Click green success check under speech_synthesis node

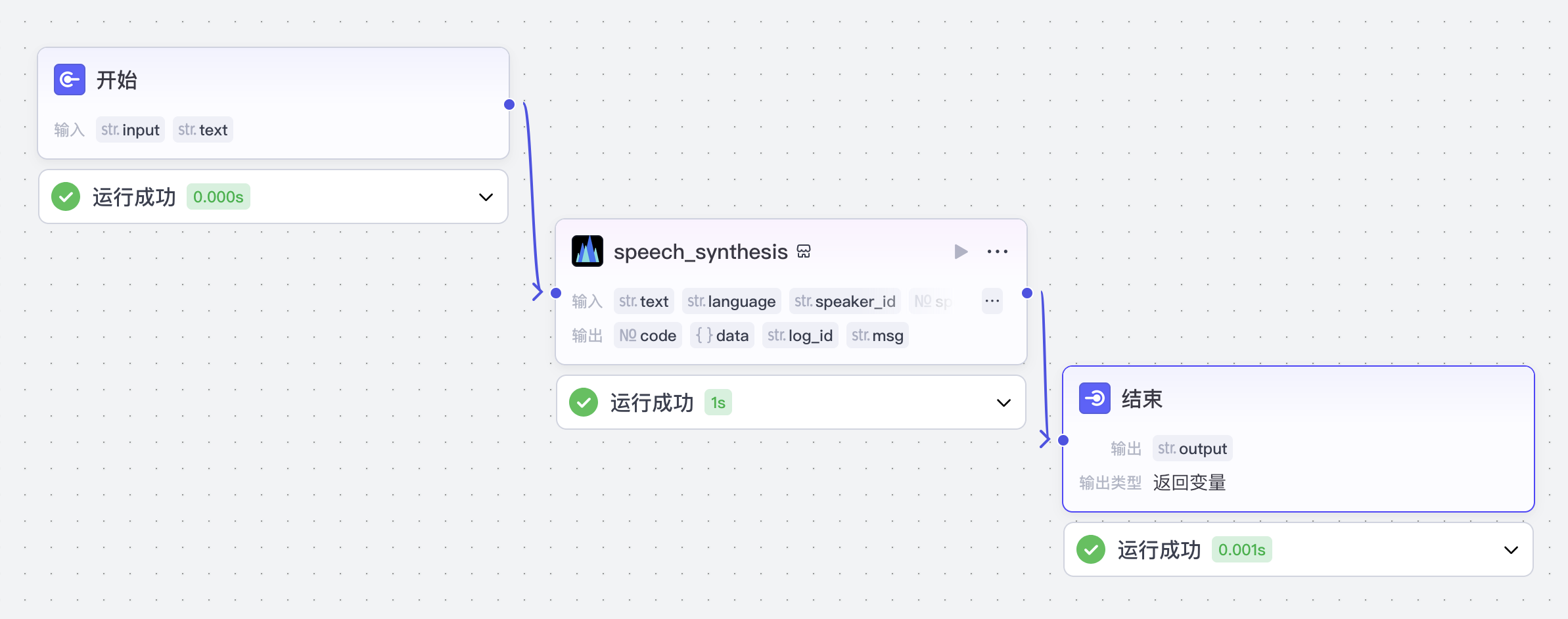click(x=584, y=402)
